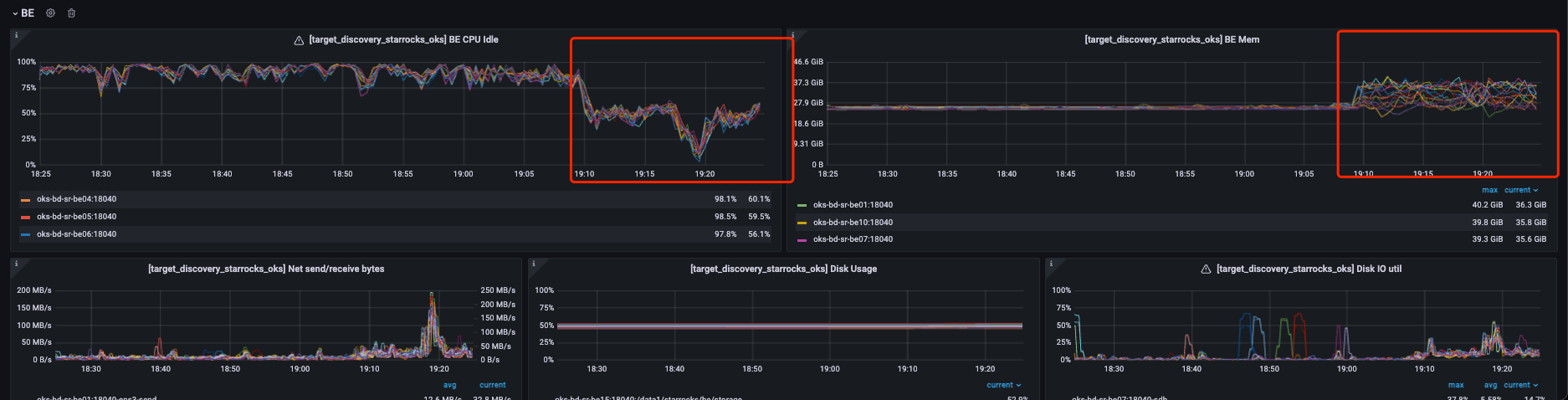Show info corner icon of BE Mem panel
The image size is (1568, 400).
coord(792,35)
